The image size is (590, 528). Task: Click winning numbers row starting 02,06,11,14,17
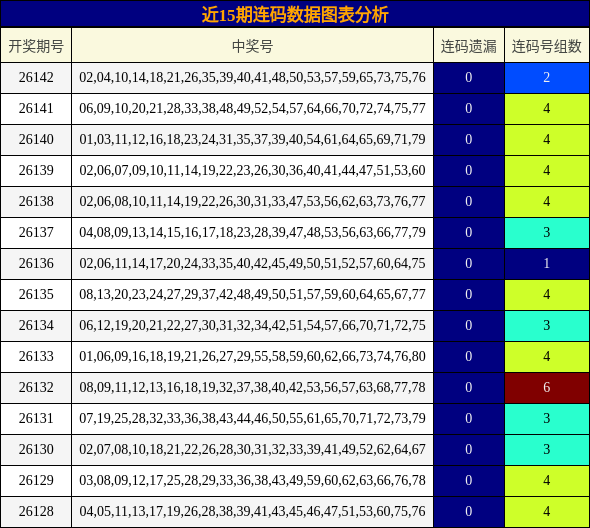pyautogui.click(x=252, y=263)
